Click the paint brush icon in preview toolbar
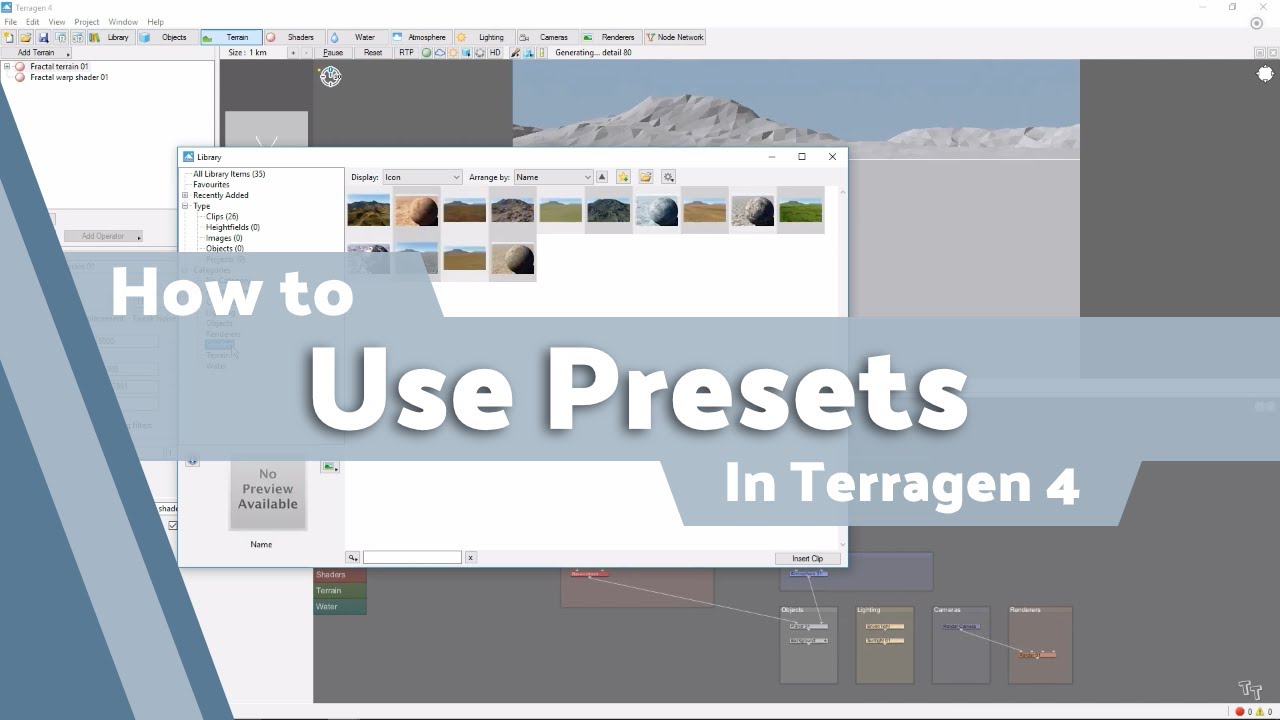Viewport: 1280px width, 720px height. pos(515,52)
